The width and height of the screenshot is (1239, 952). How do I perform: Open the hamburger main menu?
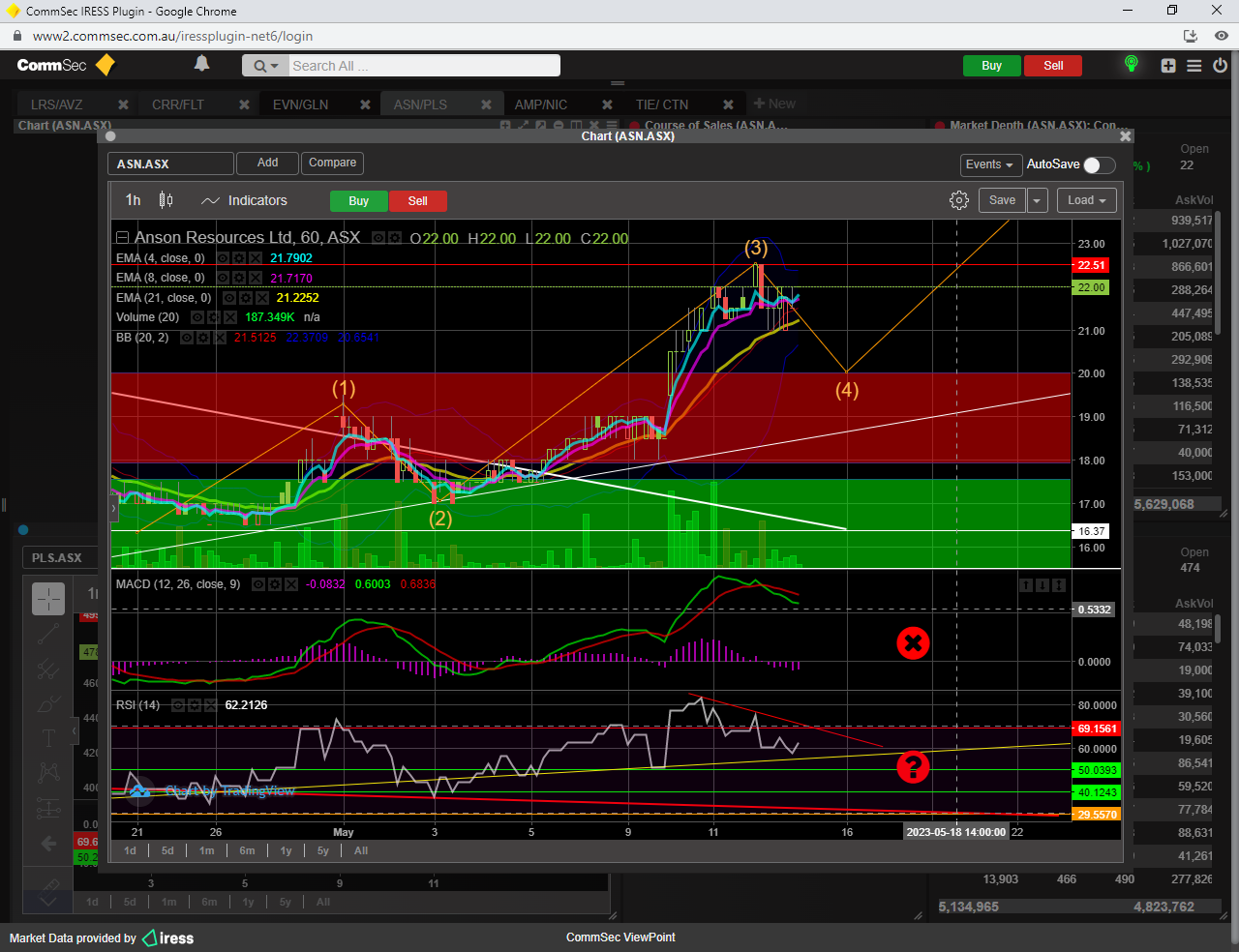1194,66
